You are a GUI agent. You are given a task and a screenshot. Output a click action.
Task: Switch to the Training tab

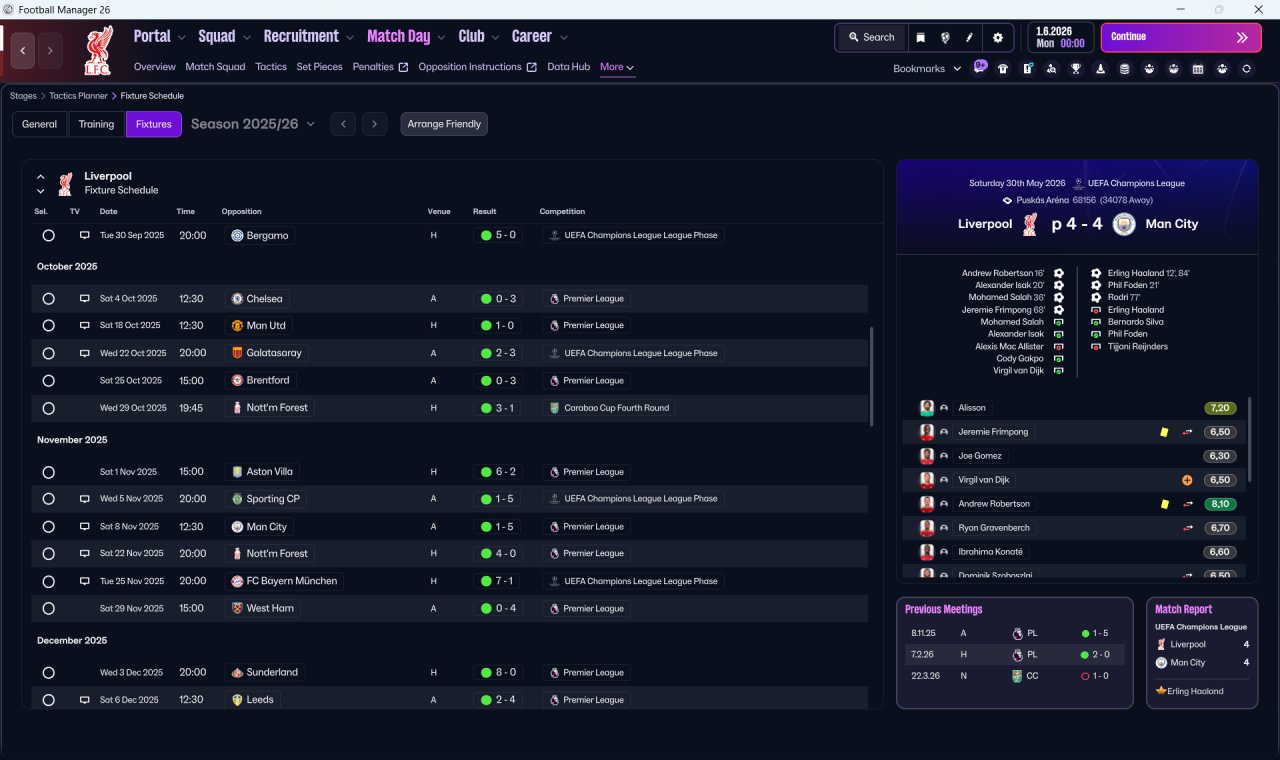click(97, 124)
